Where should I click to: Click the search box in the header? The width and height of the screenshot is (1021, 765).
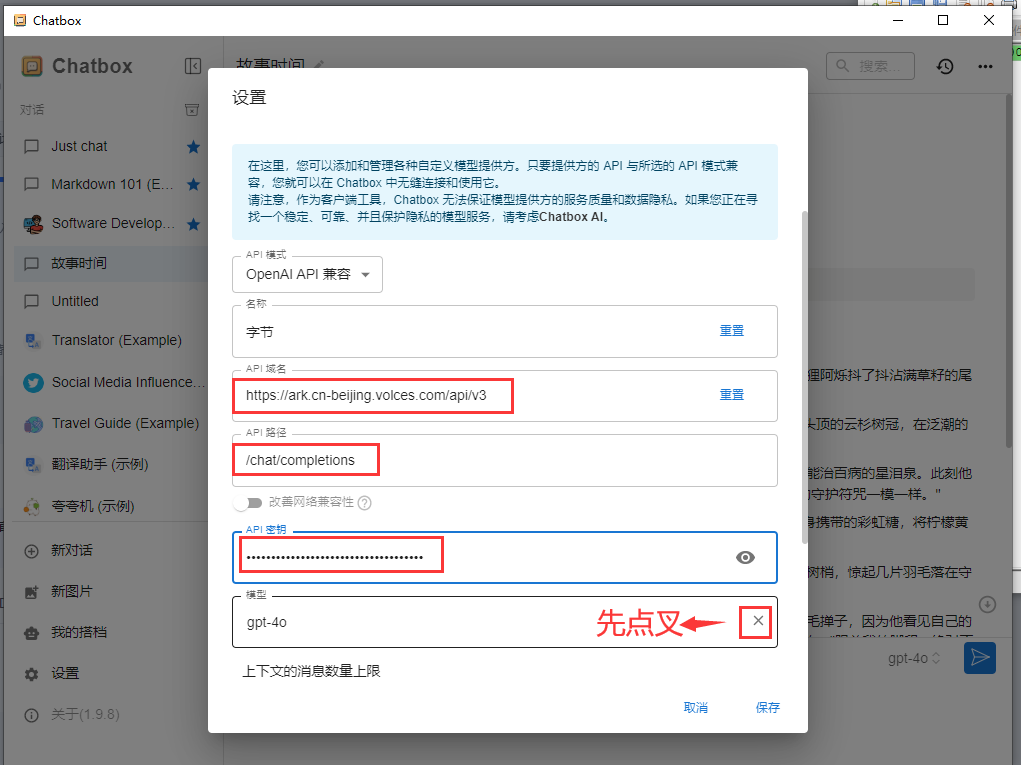[x=870, y=66]
